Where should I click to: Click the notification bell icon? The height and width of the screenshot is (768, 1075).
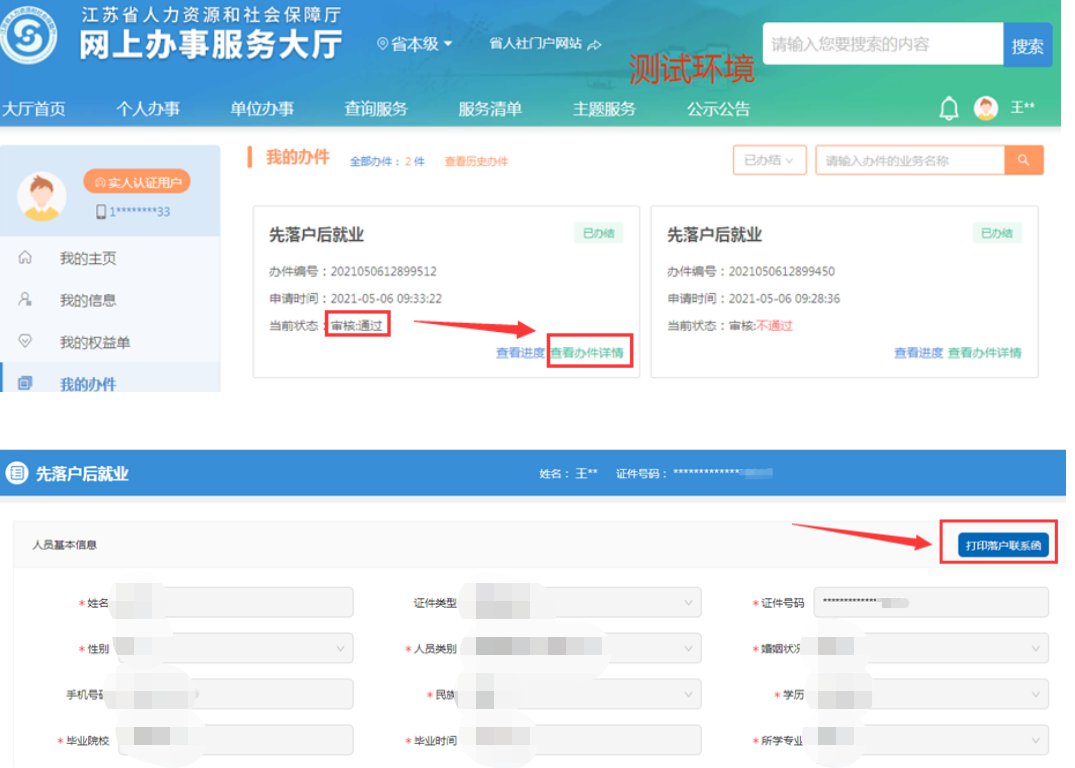pos(948,109)
